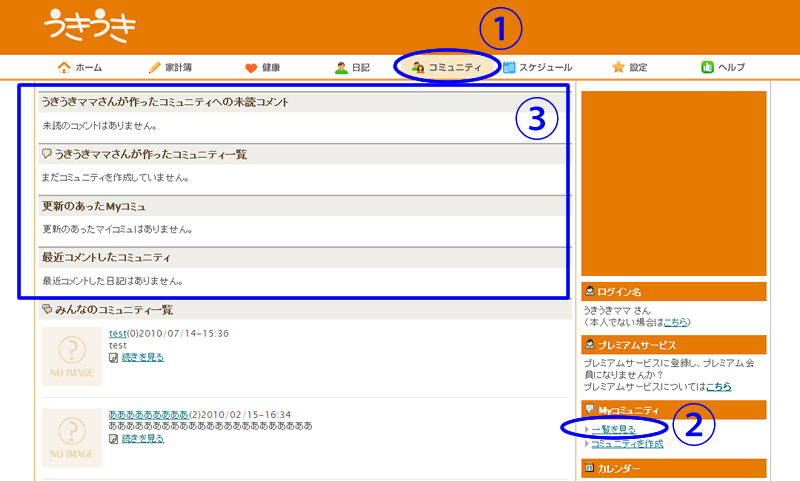Click the pencil icon for 家計簿

tap(154, 68)
